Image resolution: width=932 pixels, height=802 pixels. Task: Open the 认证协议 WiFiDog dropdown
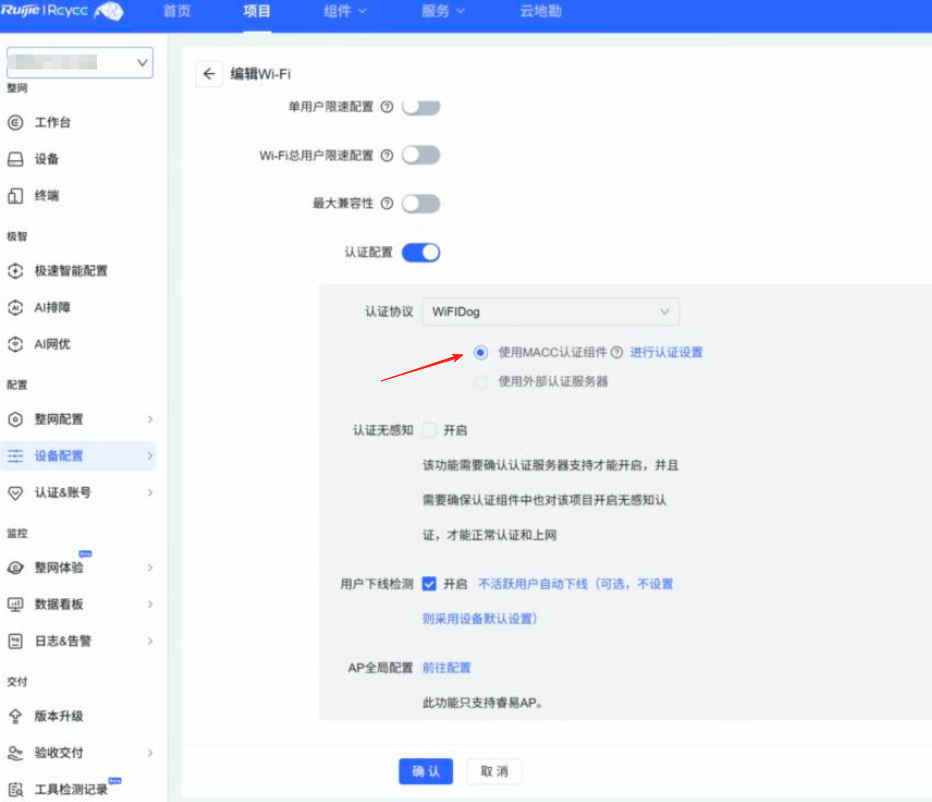[550, 312]
